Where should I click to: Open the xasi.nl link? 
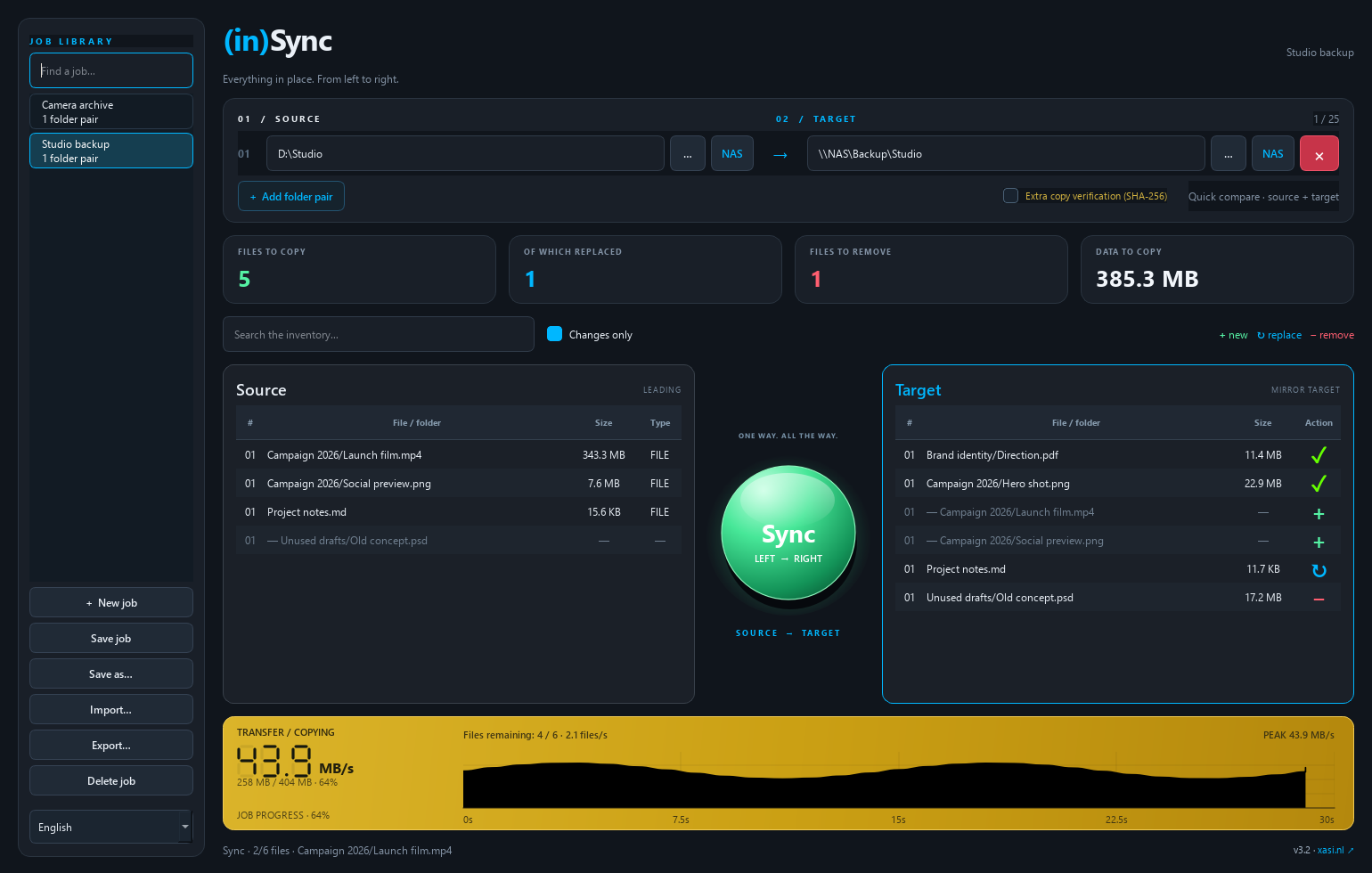coord(1335,850)
